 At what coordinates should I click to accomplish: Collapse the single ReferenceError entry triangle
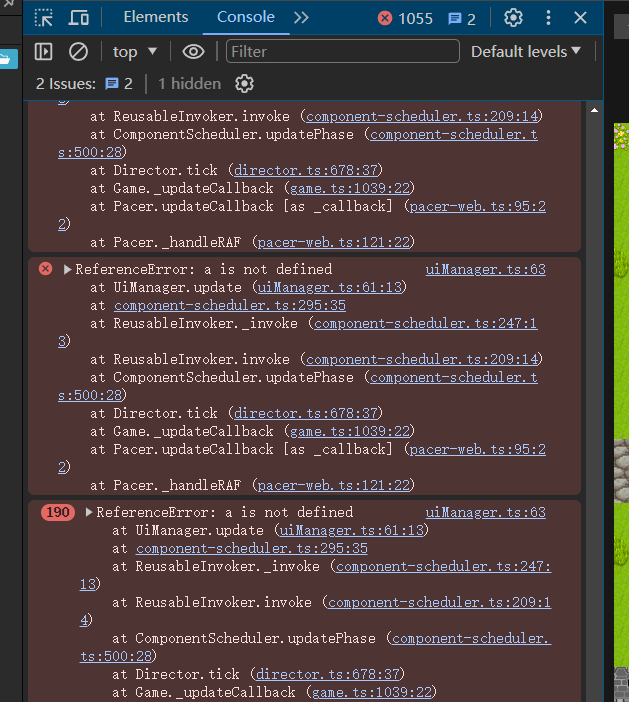[x=67, y=270]
